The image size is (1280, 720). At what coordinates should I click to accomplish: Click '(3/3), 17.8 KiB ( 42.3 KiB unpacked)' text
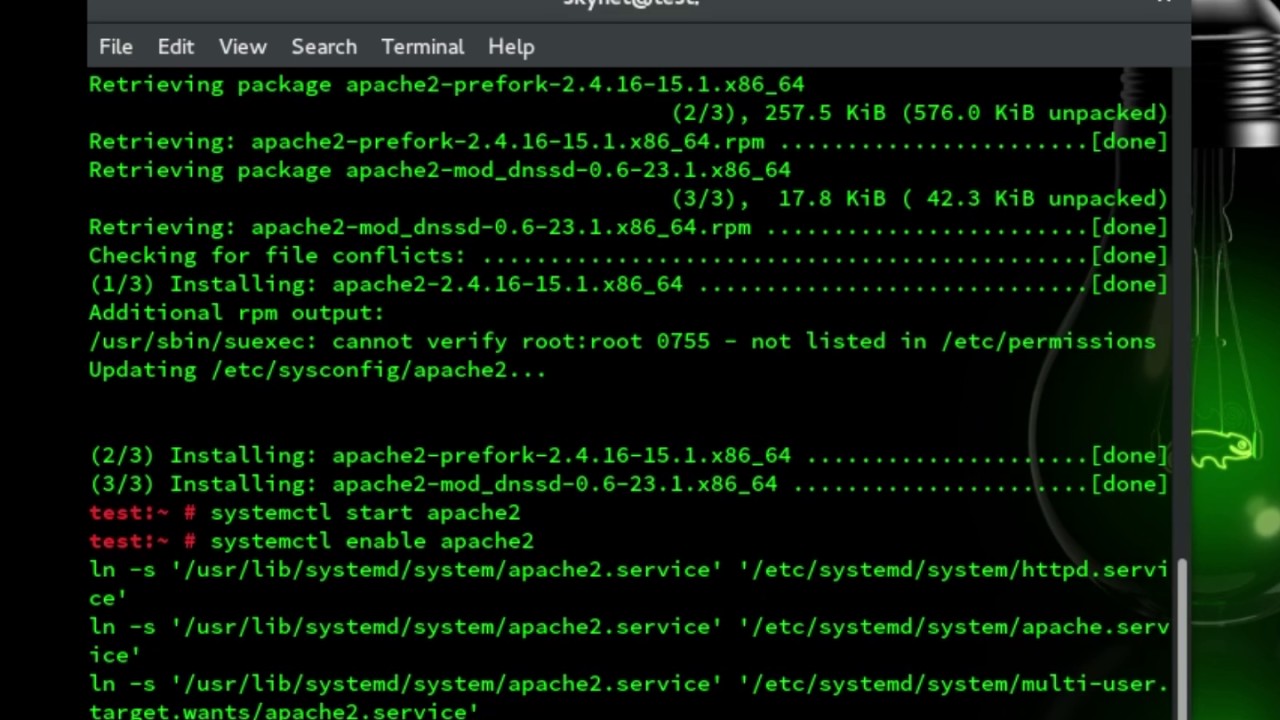tap(919, 199)
